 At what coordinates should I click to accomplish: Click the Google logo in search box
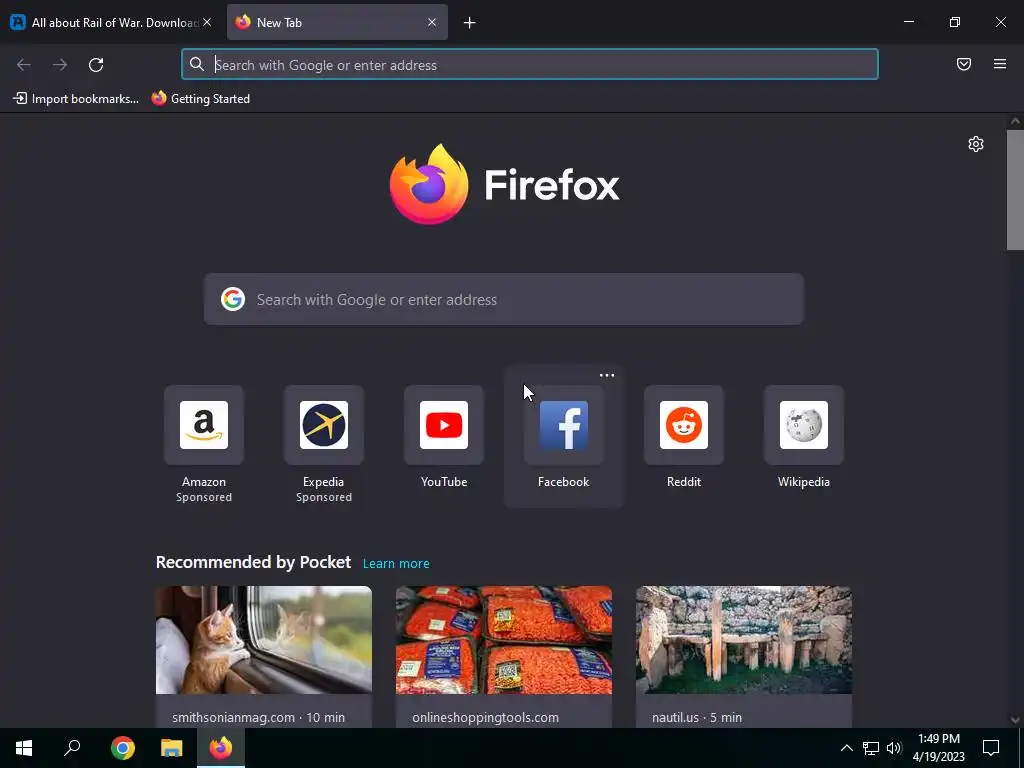[x=232, y=299]
